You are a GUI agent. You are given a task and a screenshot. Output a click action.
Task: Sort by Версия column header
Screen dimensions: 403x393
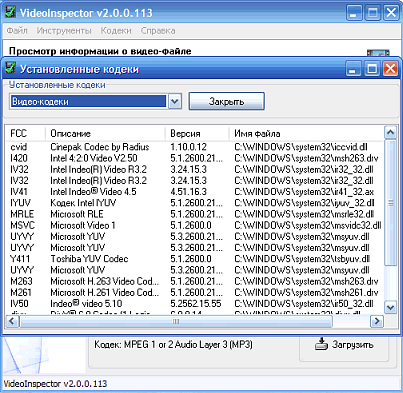click(197, 134)
